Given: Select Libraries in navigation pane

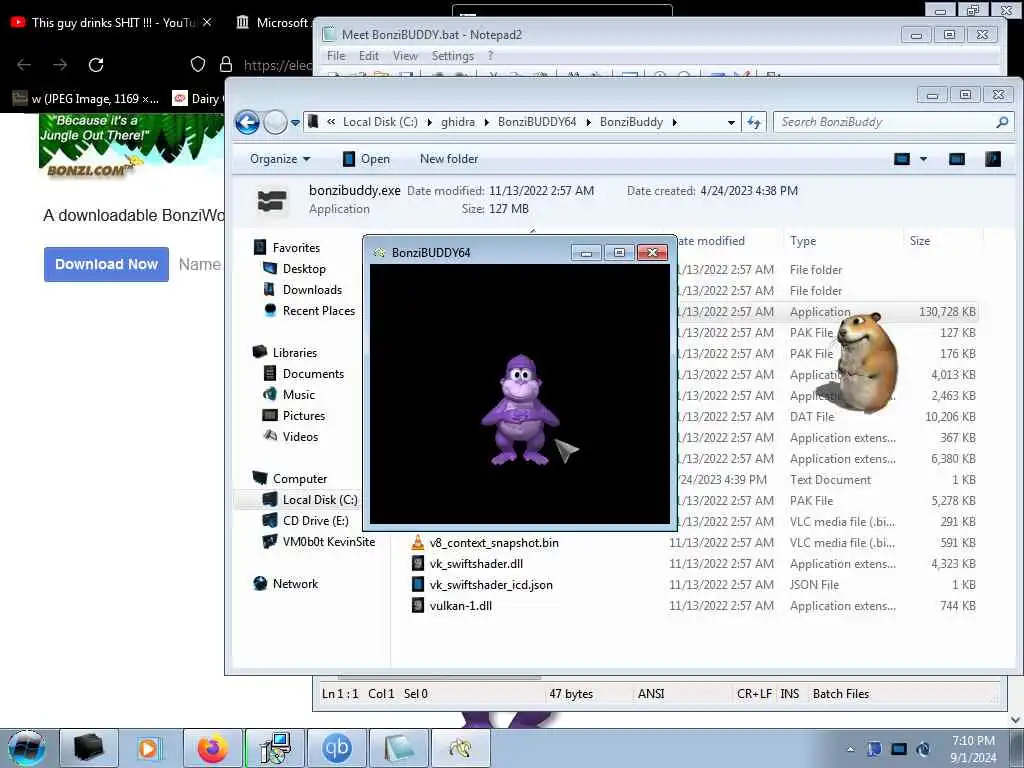Looking at the screenshot, I should [x=295, y=353].
